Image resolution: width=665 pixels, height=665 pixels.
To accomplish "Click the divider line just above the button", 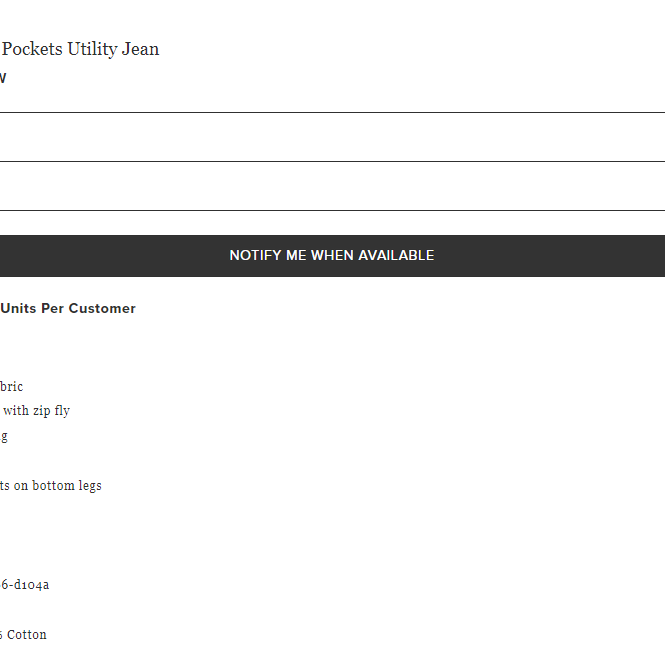I will (332, 210).
